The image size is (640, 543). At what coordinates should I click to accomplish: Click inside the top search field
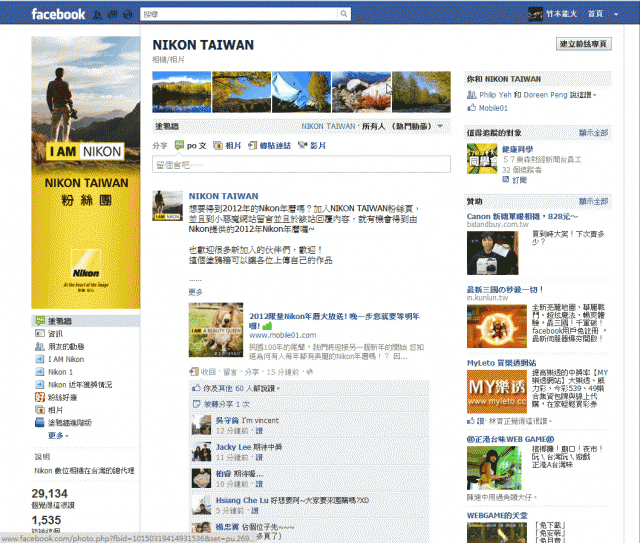click(x=239, y=14)
